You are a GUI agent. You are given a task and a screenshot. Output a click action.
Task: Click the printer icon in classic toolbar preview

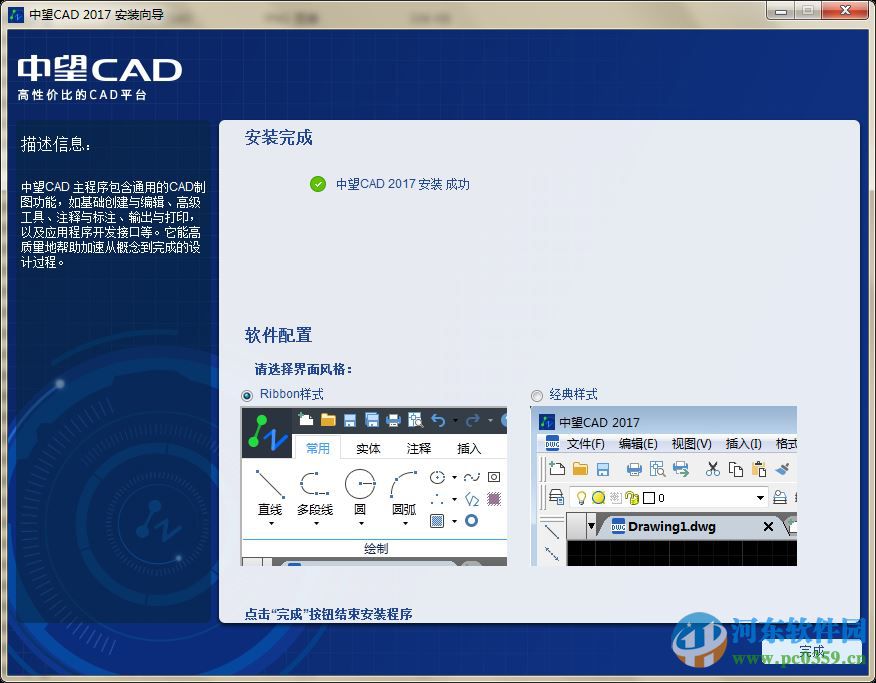633,469
